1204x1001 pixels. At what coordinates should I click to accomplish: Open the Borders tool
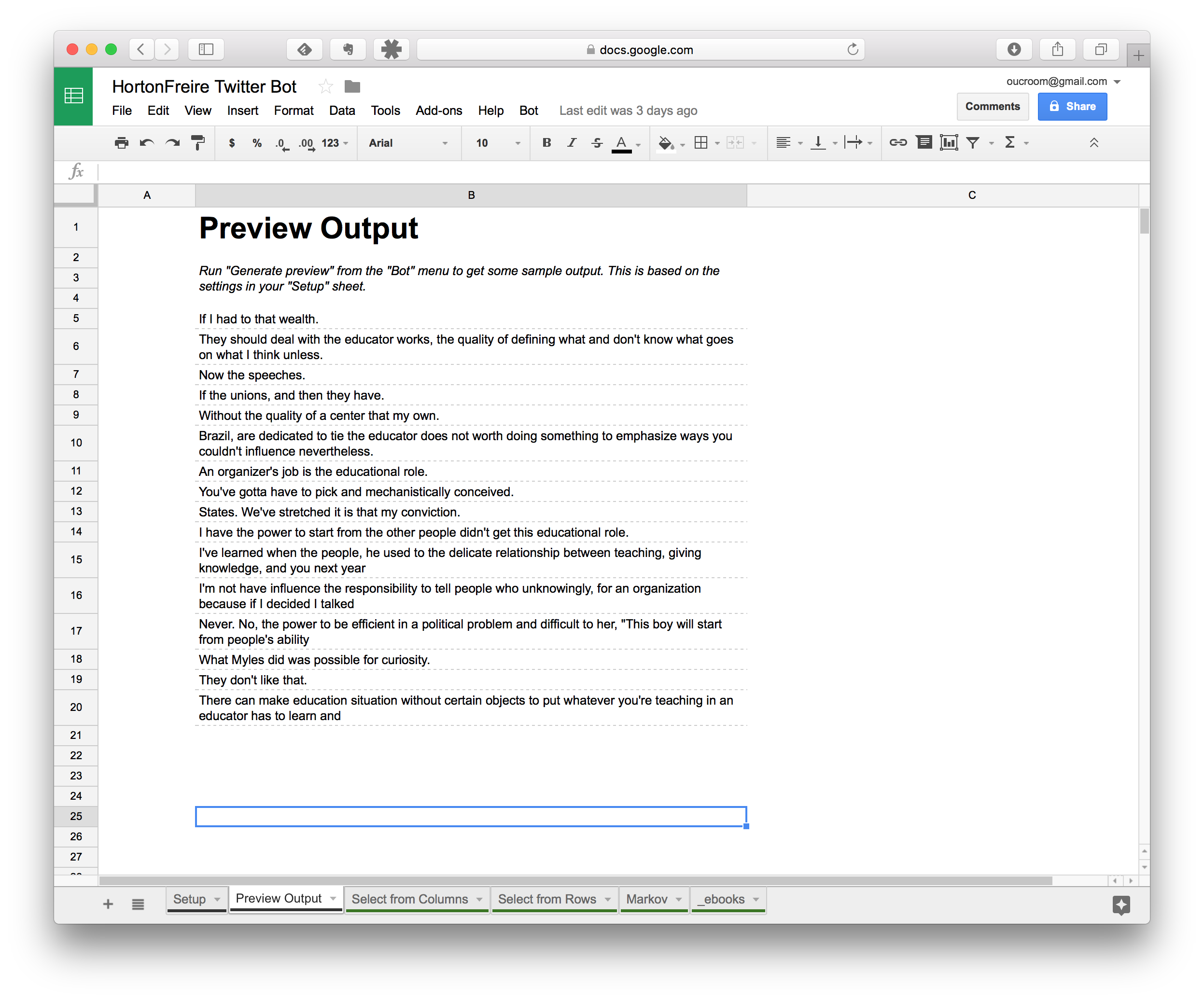700,143
